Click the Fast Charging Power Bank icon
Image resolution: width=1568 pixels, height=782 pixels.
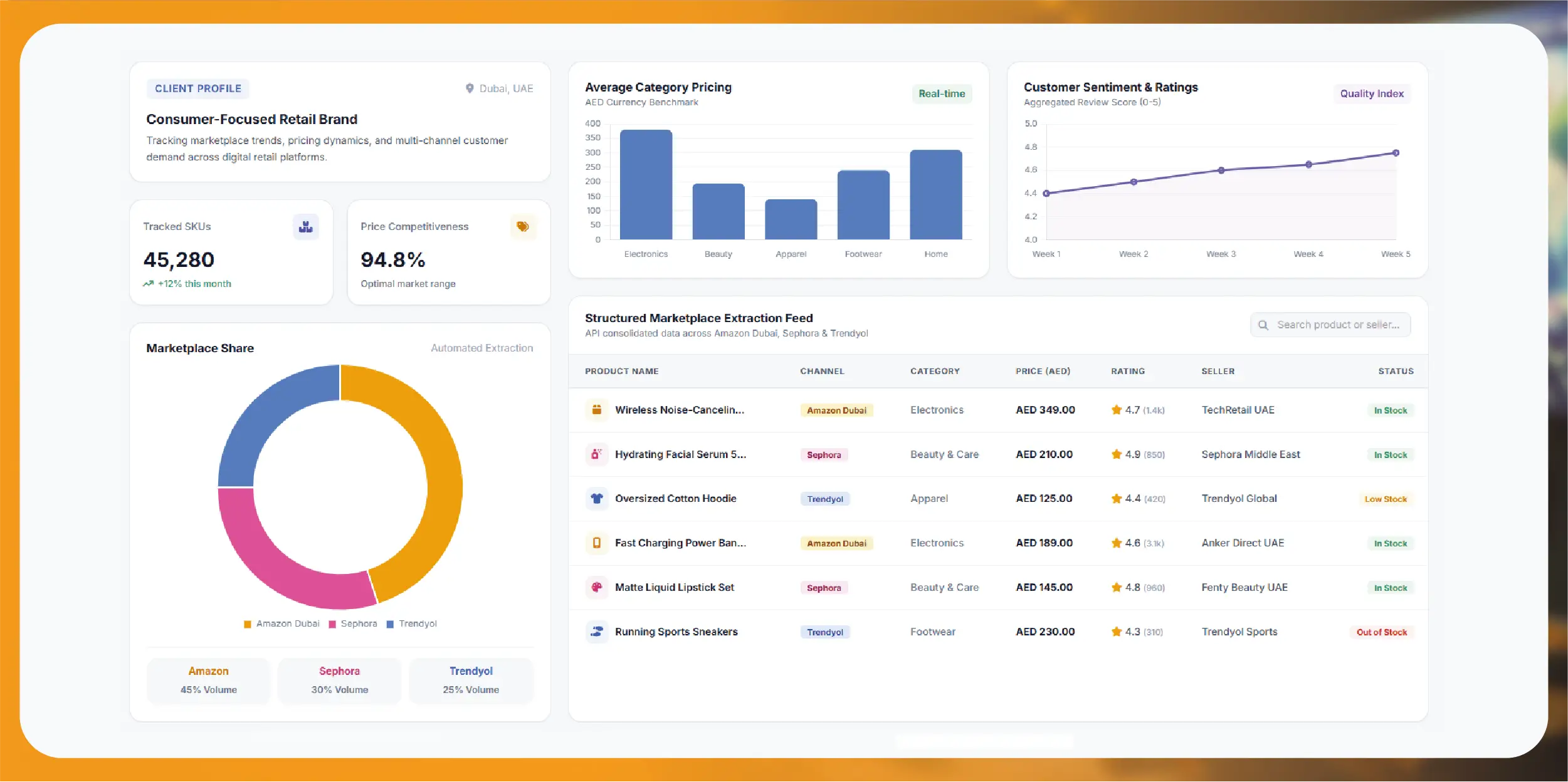coord(597,543)
